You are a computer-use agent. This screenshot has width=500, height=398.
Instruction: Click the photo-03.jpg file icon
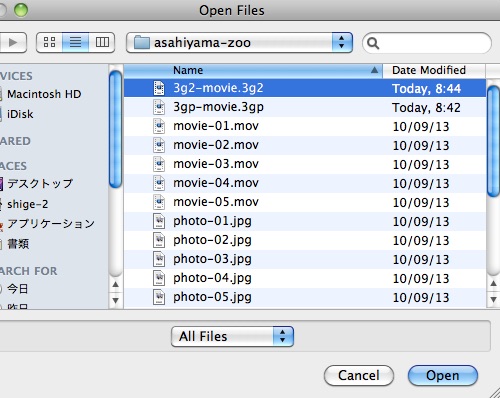159,259
